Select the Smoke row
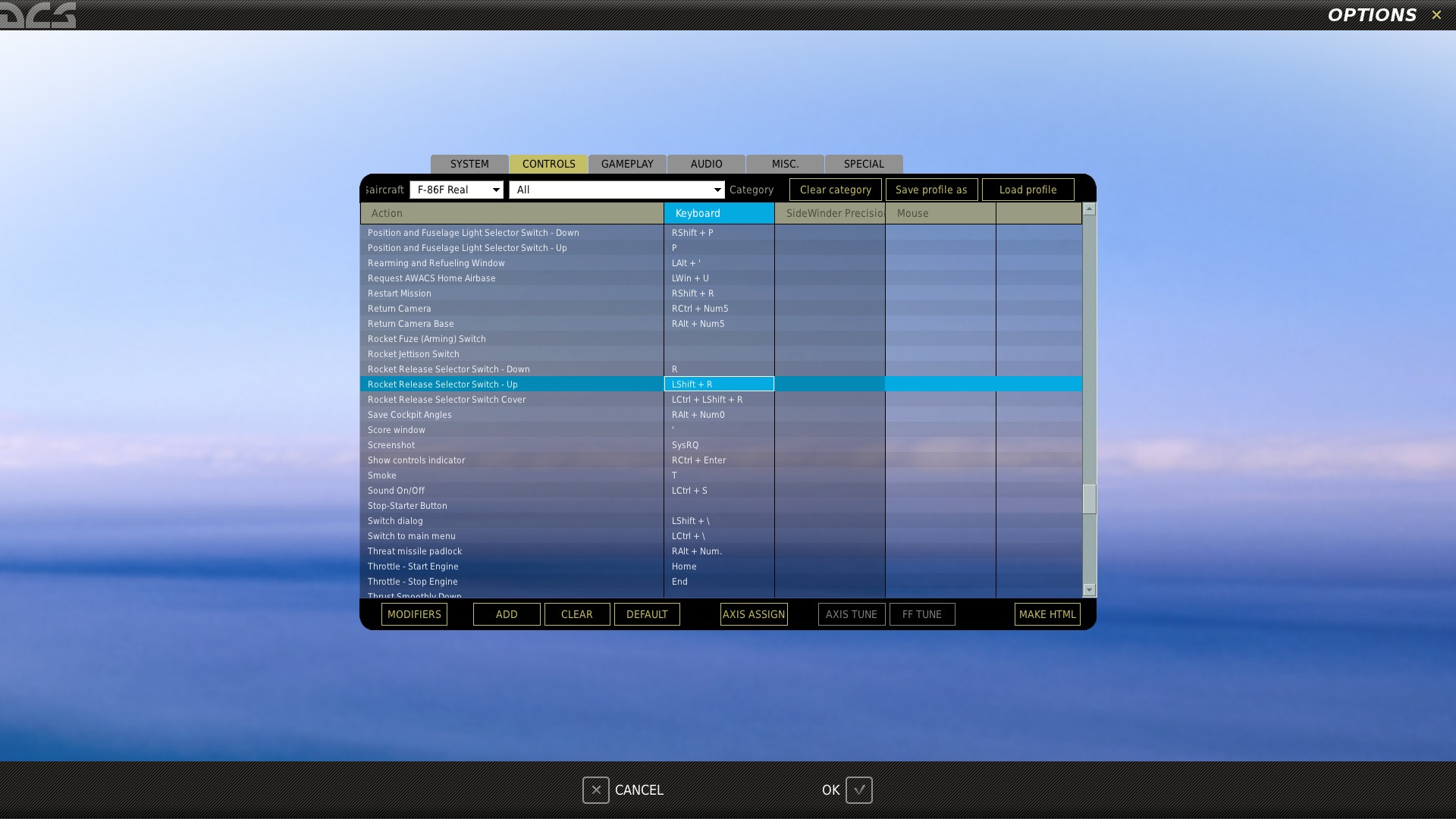 coord(721,475)
